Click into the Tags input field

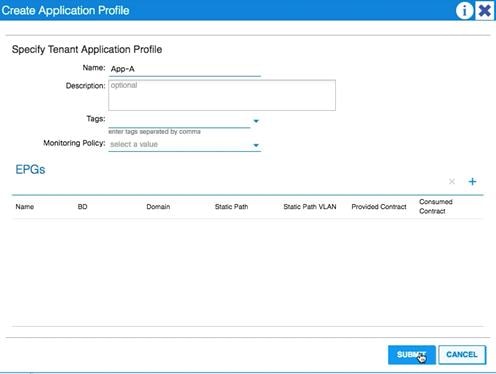pyautogui.click(x=179, y=121)
